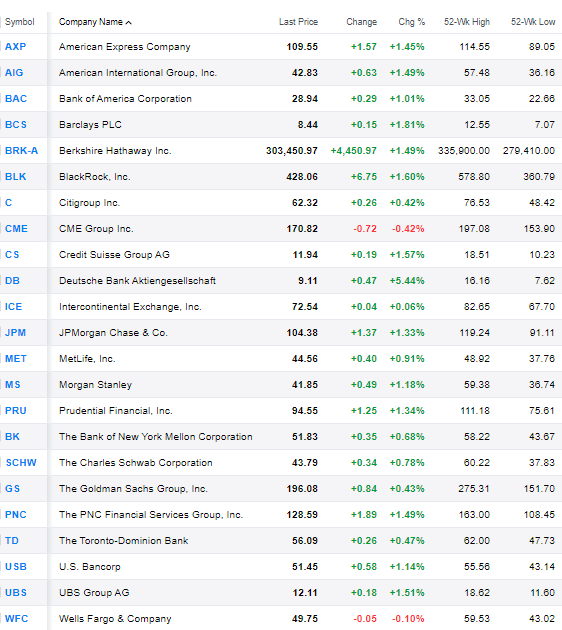Sort by Last Price column header
Image resolution: width=562 pixels, height=630 pixels.
pyautogui.click(x=298, y=22)
